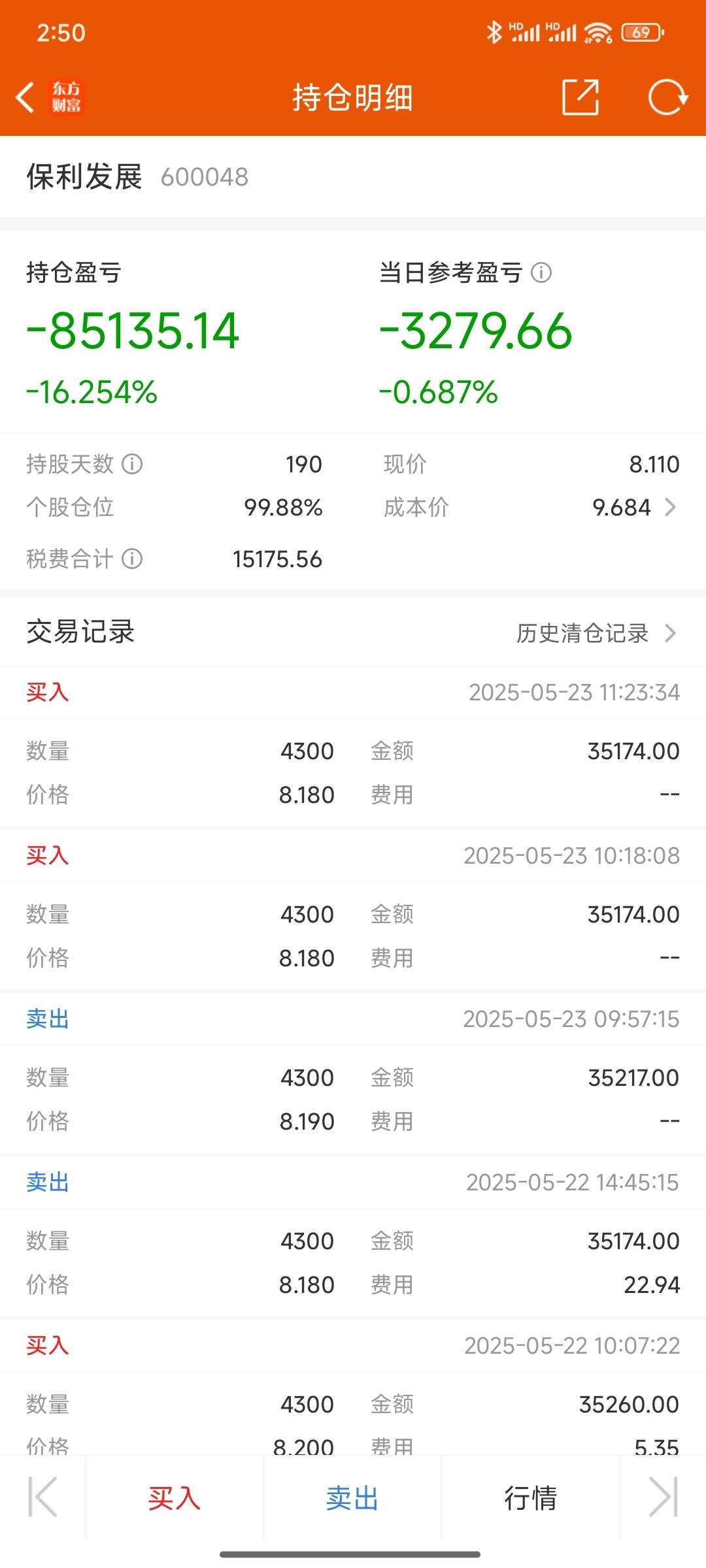
Task: Tap the bottom 卖出 button
Action: coord(352,1498)
